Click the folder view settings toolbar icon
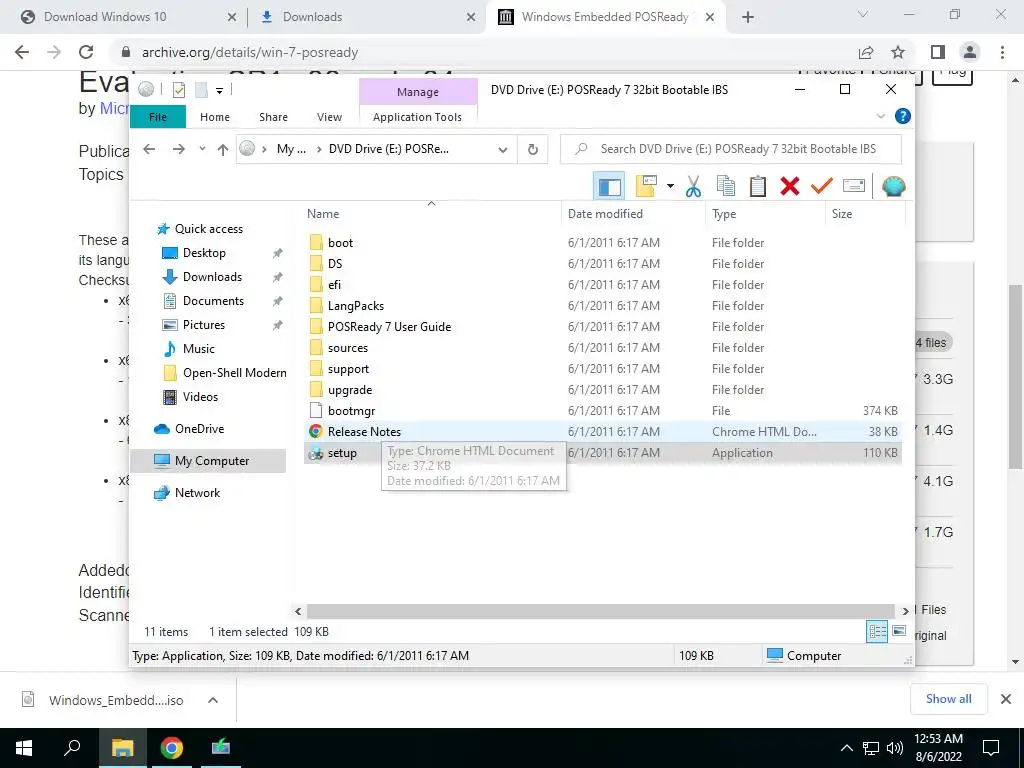 (x=646, y=187)
